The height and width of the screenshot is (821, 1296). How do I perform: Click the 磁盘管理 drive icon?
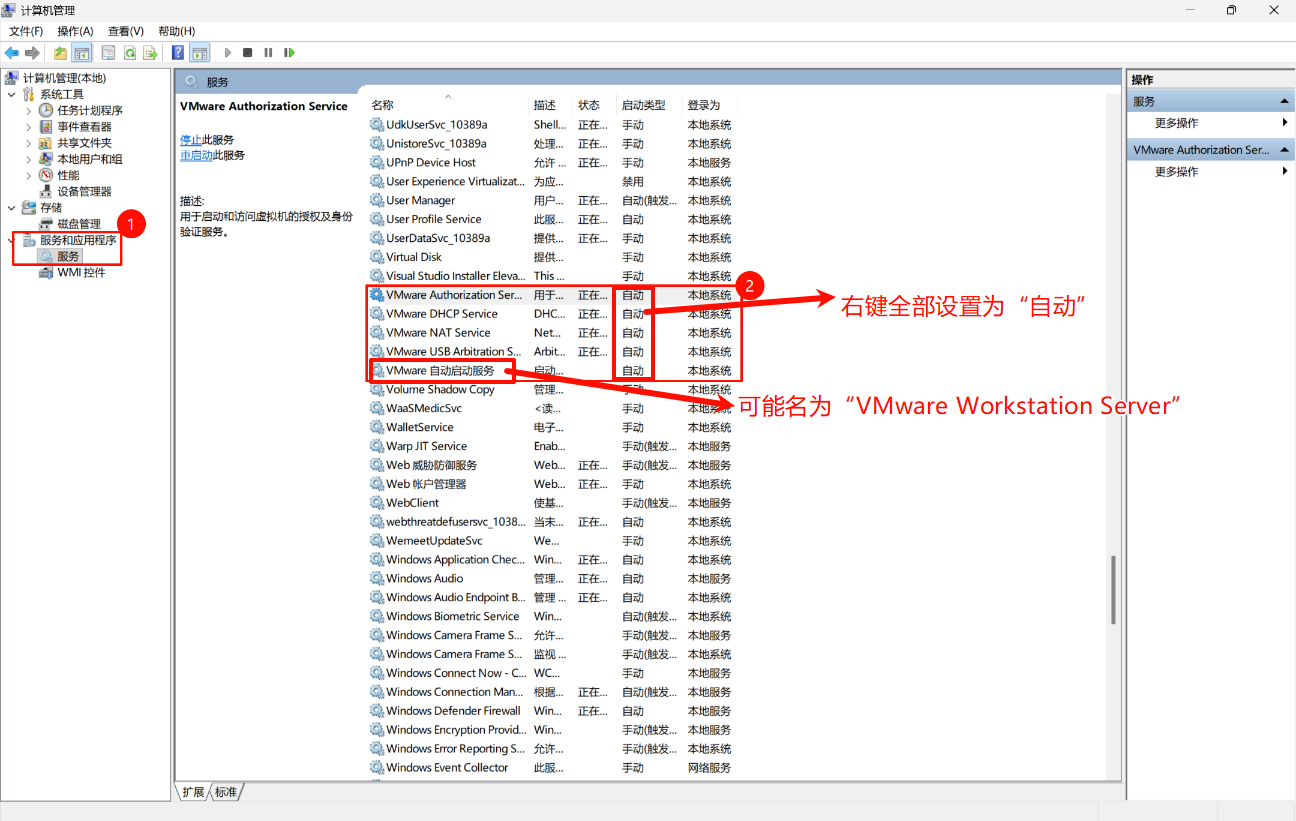[x=46, y=224]
